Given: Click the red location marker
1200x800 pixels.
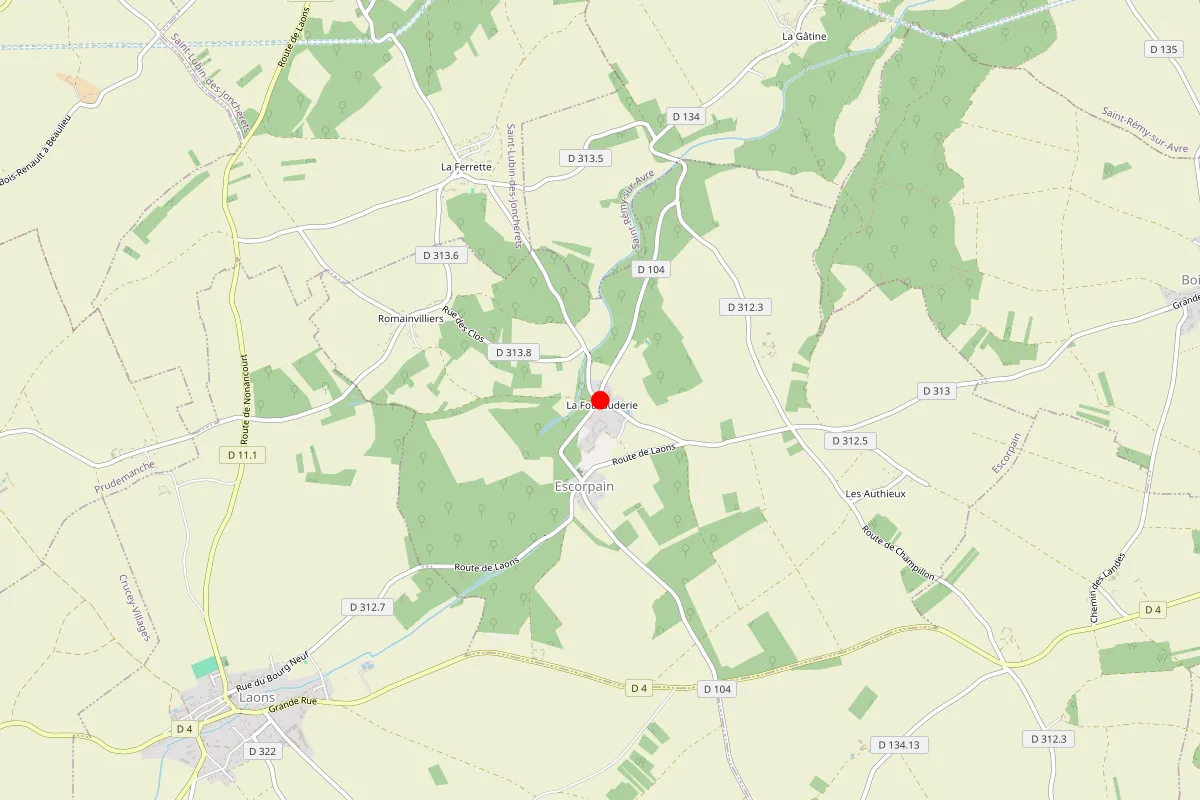Looking at the screenshot, I should (600, 401).
